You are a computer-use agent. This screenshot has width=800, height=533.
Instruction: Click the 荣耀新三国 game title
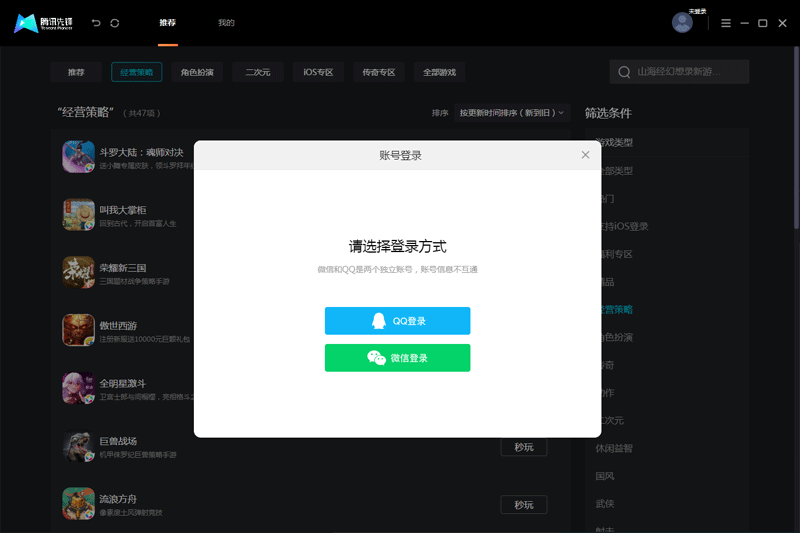click(123, 268)
